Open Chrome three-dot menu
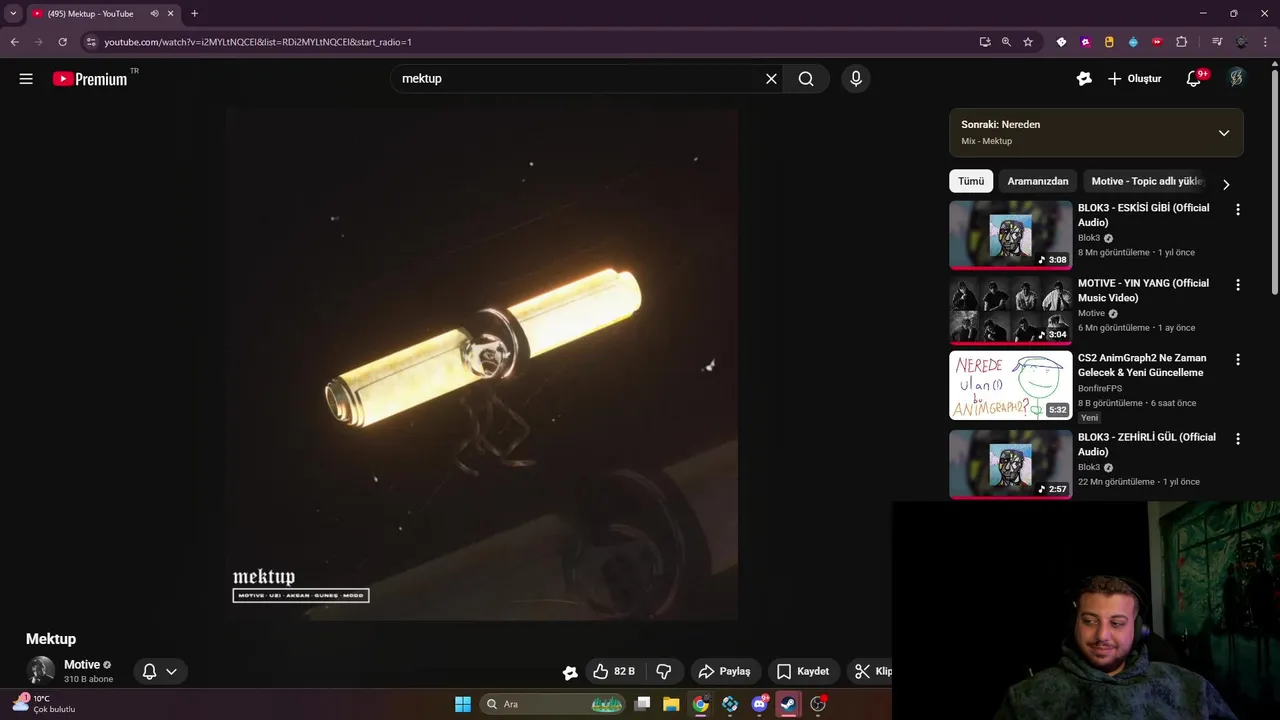The height and width of the screenshot is (720, 1280). (1265, 42)
